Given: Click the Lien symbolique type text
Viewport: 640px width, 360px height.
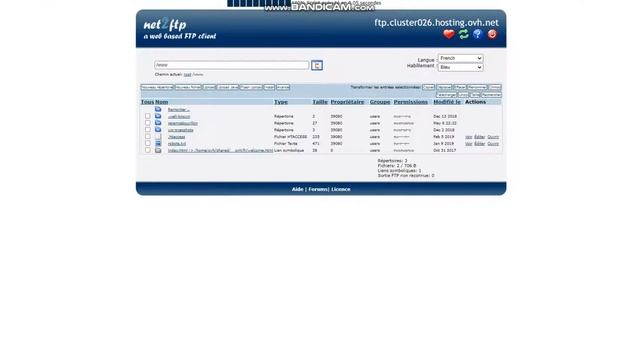Looking at the screenshot, I should click(x=289, y=151).
